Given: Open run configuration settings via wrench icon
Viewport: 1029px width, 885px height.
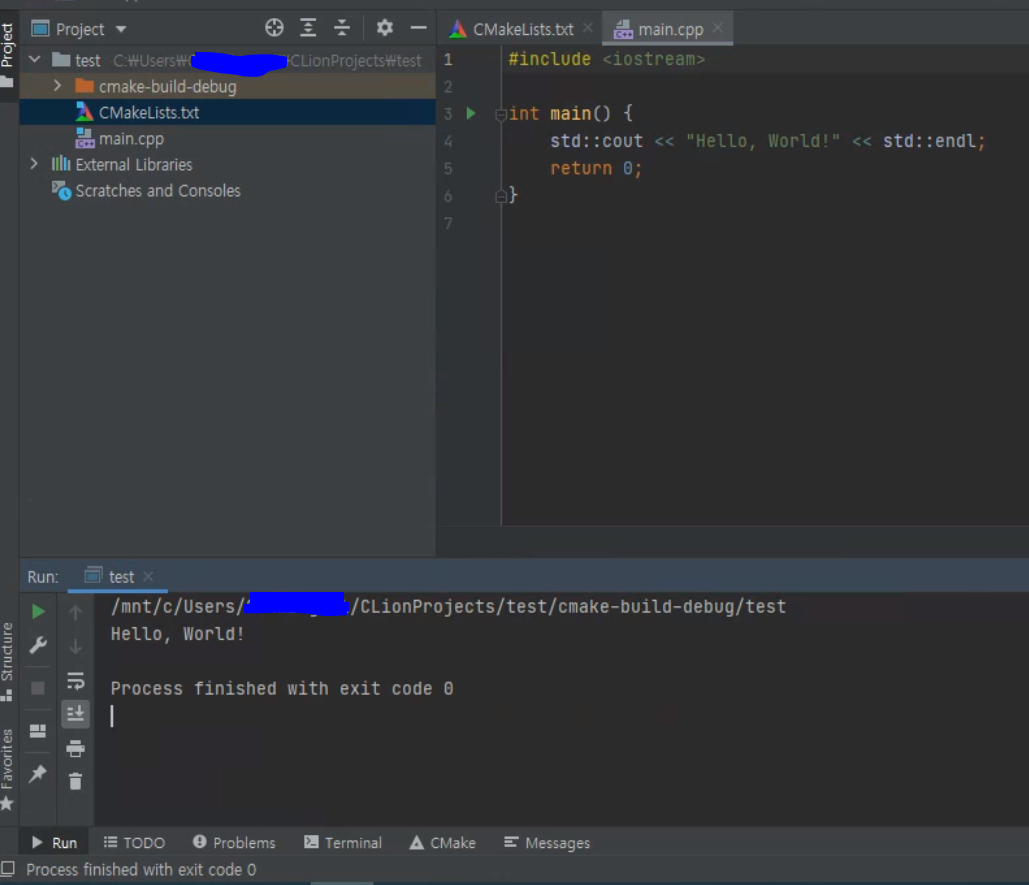Looking at the screenshot, I should [x=38, y=644].
